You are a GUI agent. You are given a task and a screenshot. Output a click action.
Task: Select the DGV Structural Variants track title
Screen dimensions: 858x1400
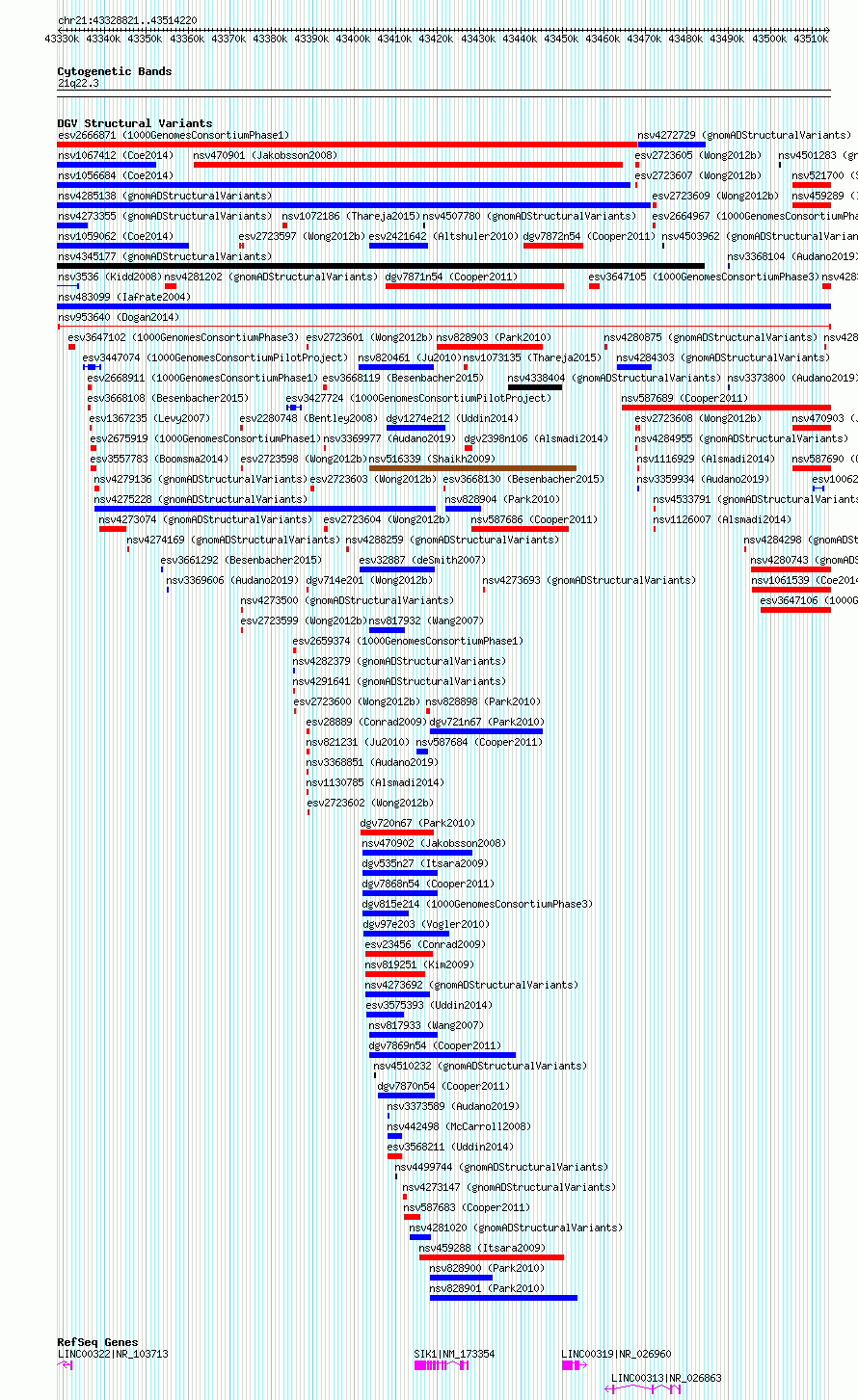[x=135, y=123]
